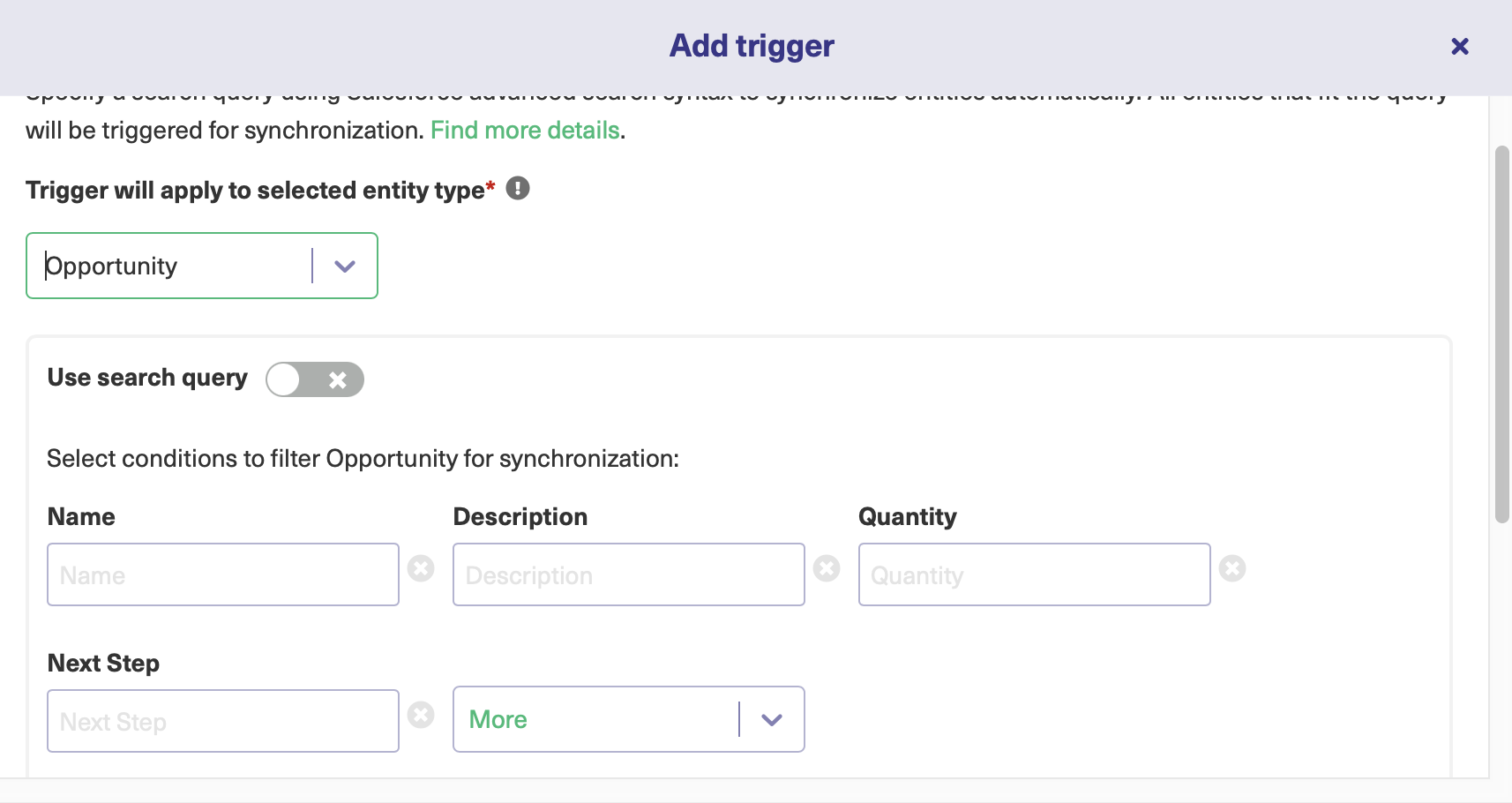Remove the Name condition
The height and width of the screenshot is (803, 1512).
point(421,568)
